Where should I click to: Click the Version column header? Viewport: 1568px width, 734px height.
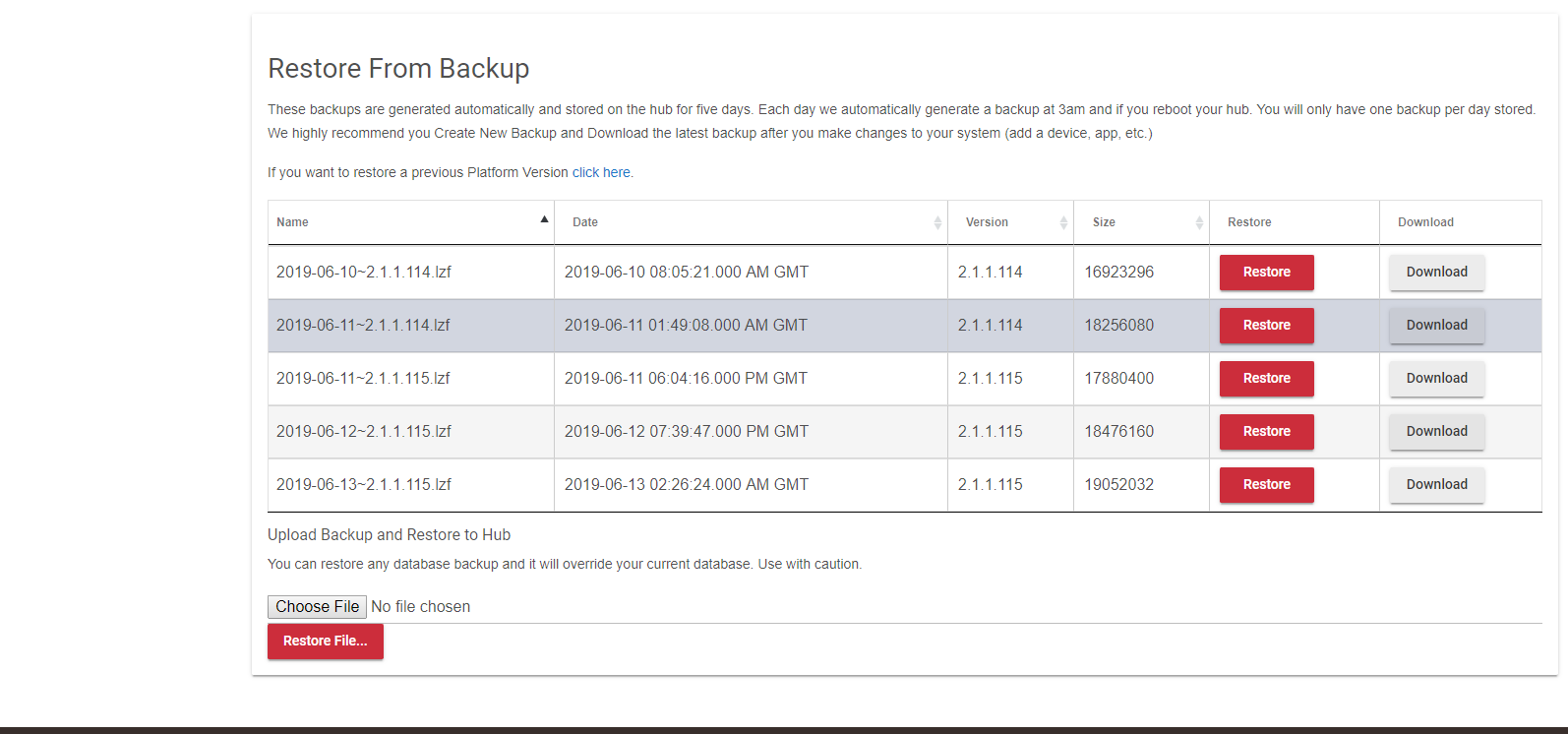tap(1010, 222)
